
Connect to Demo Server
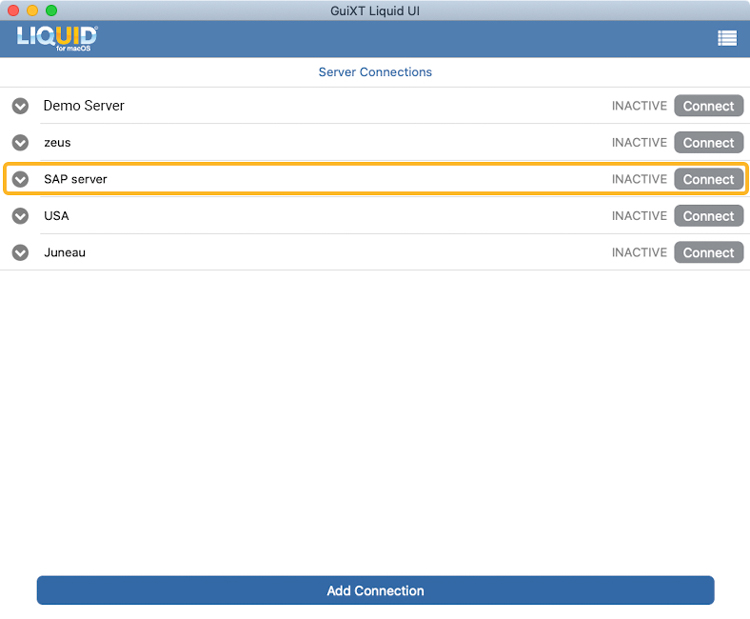[708, 106]
